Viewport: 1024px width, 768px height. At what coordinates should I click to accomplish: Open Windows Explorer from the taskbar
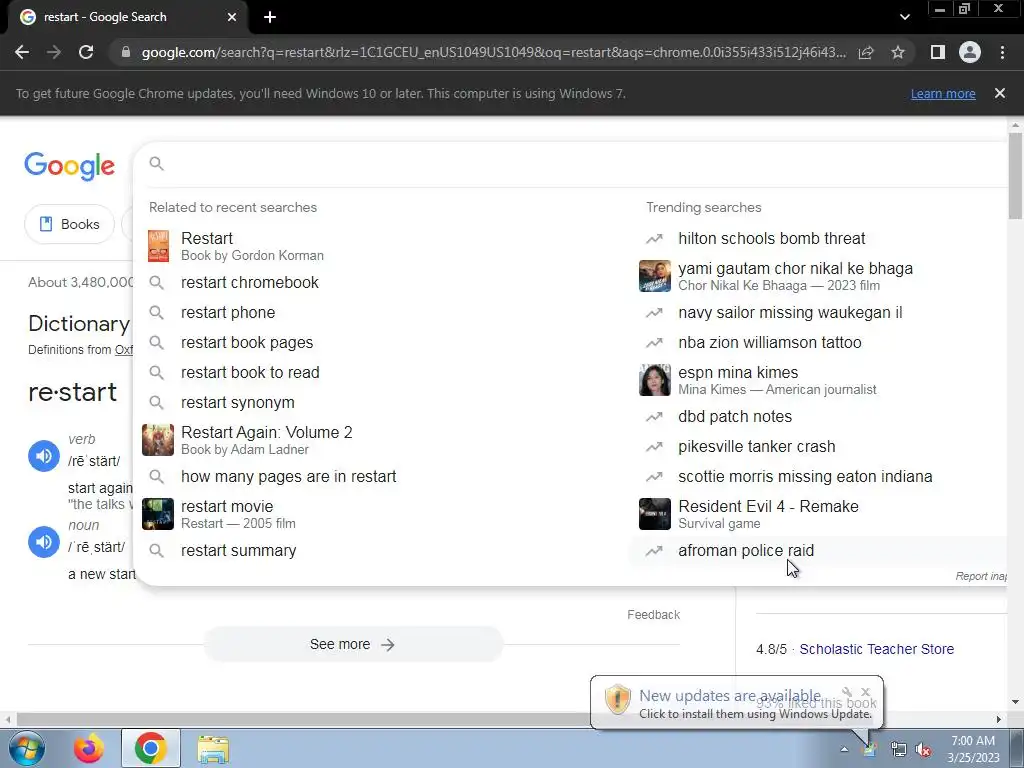click(x=213, y=750)
